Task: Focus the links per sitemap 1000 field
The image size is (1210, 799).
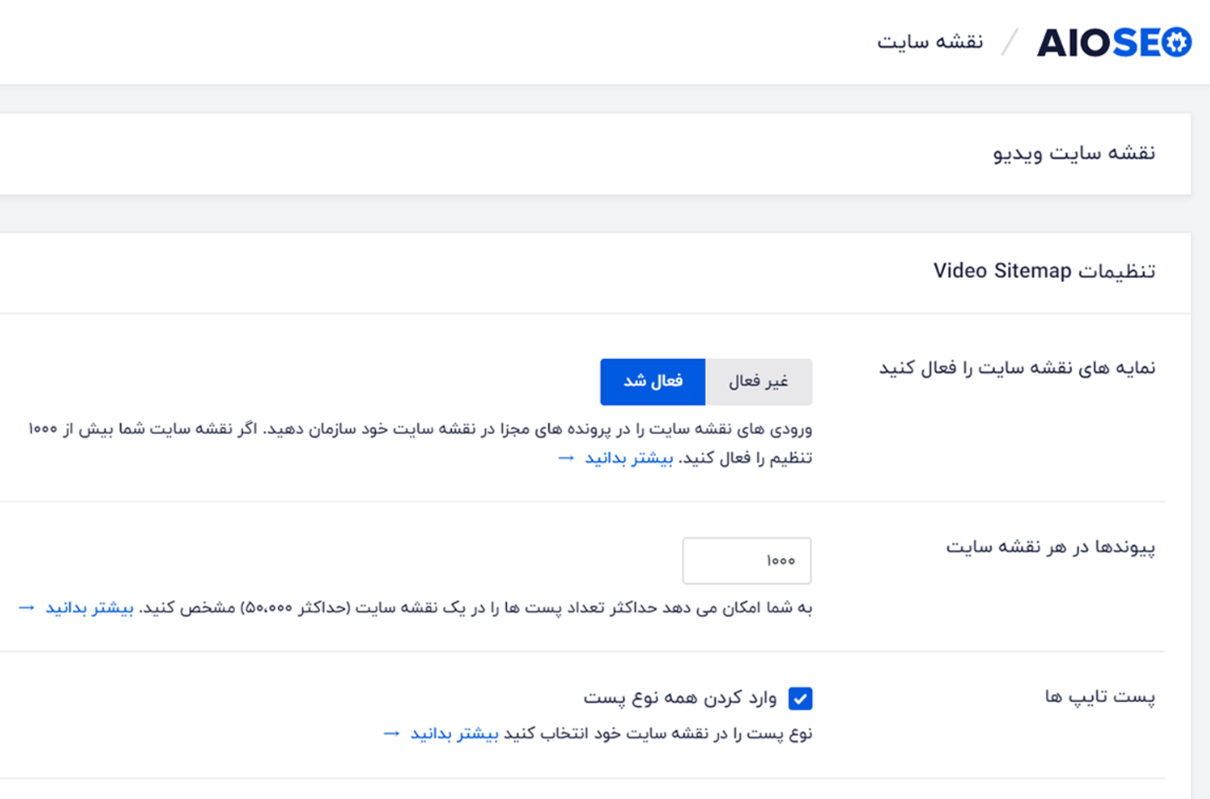Action: 747,561
